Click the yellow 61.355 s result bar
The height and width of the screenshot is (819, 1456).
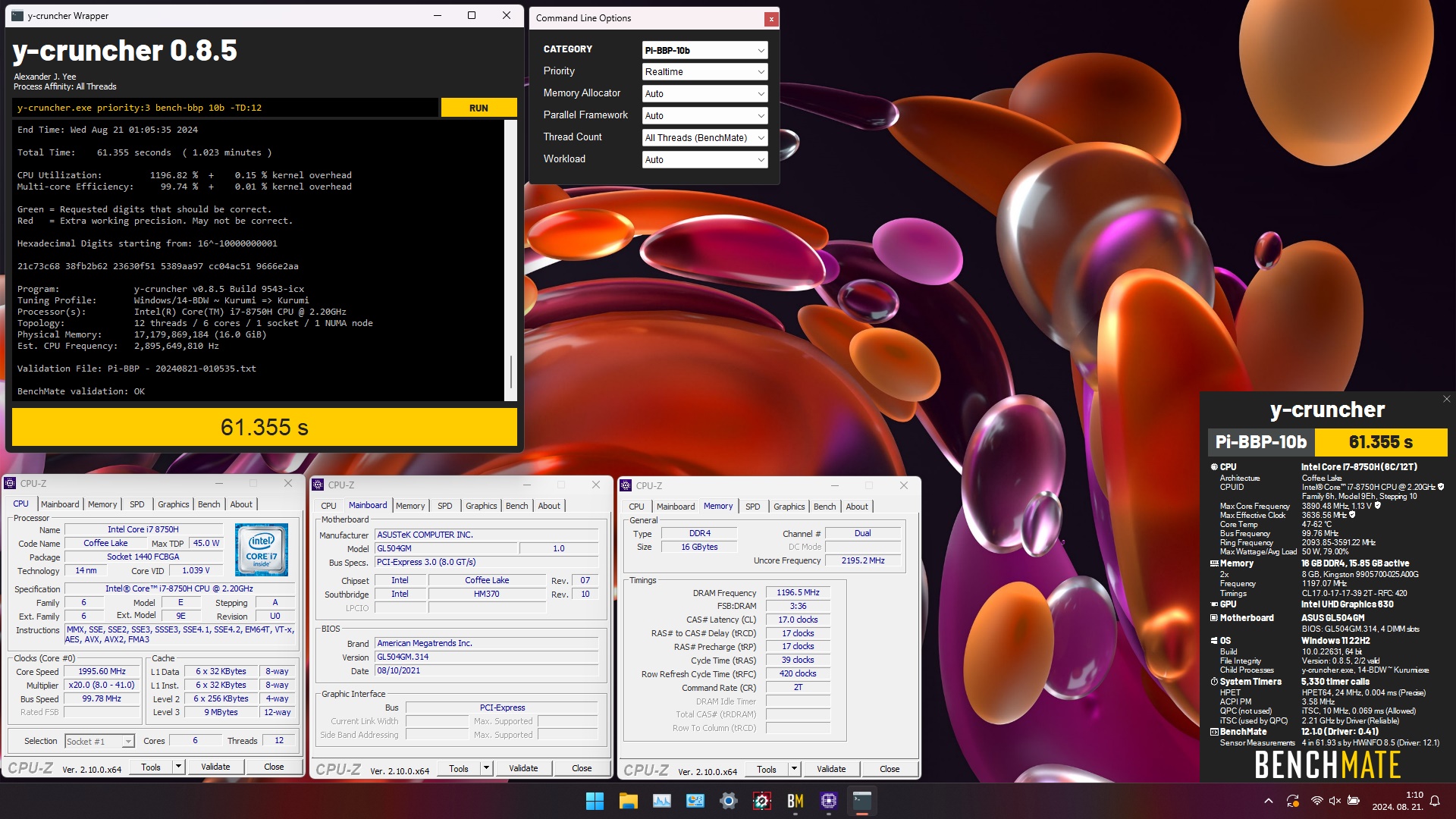265,427
